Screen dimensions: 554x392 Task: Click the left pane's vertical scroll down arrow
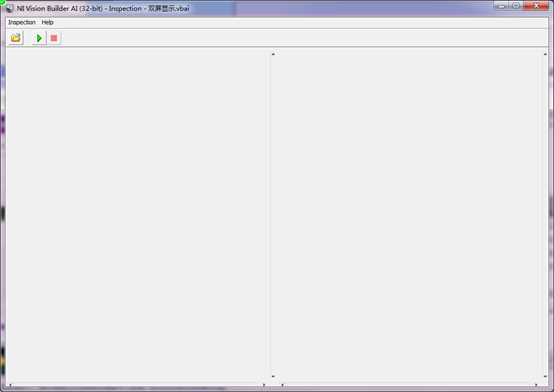click(273, 376)
